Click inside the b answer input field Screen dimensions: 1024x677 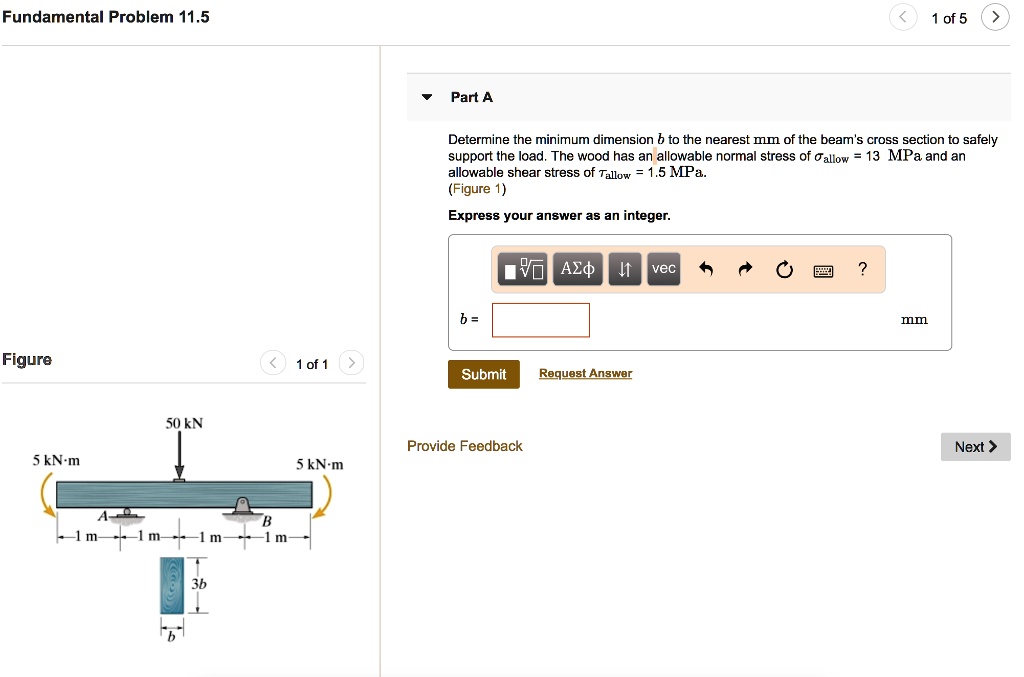540,319
